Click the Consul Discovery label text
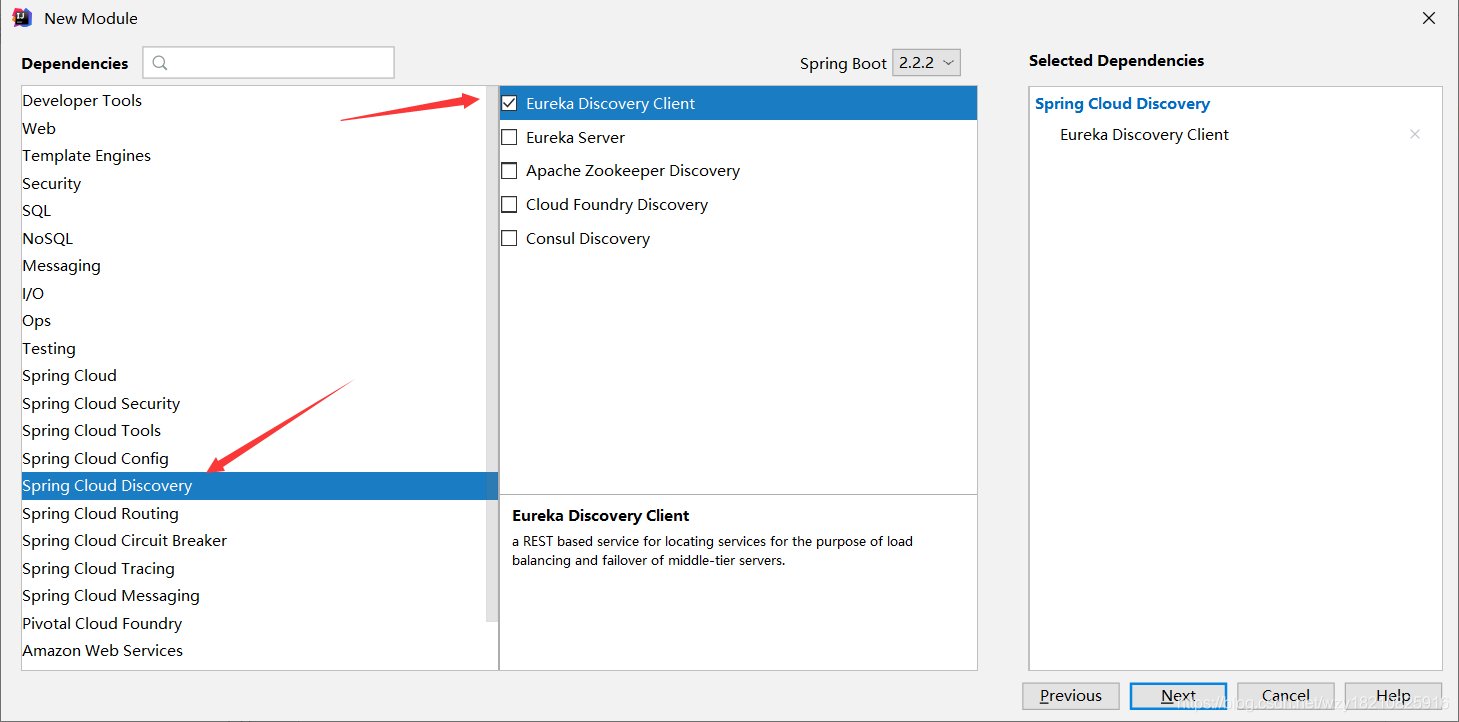The height and width of the screenshot is (722, 1459). pyautogui.click(x=588, y=238)
